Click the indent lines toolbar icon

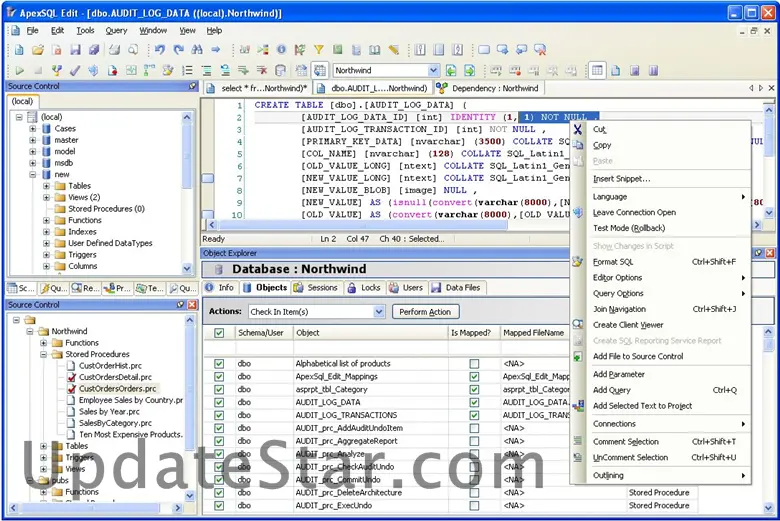click(x=206, y=71)
